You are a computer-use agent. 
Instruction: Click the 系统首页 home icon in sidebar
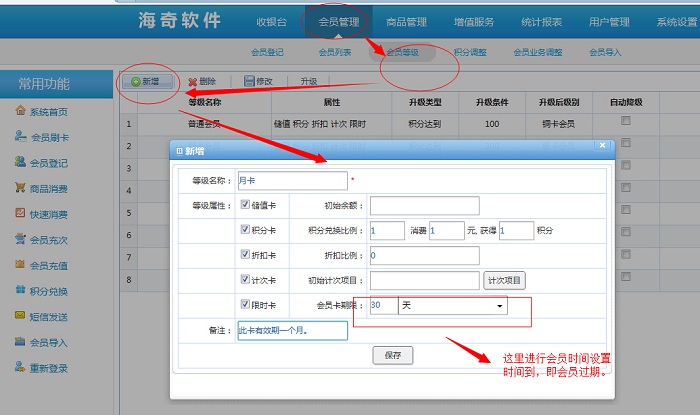click(20, 110)
